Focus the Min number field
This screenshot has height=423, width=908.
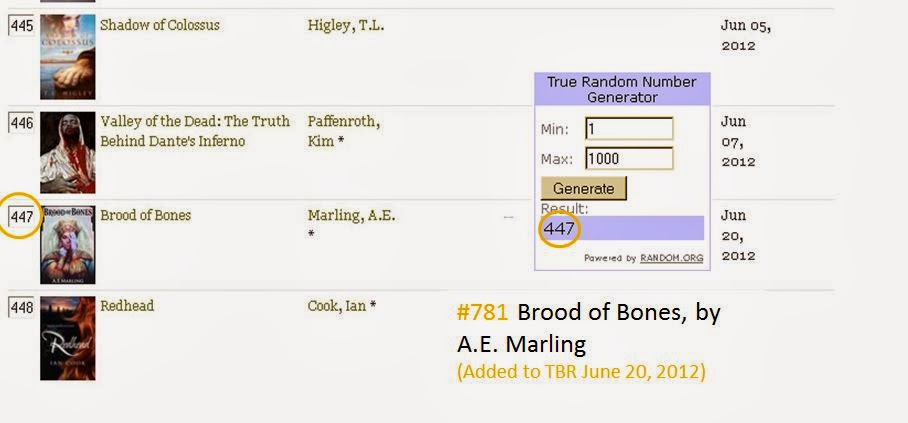click(629, 129)
